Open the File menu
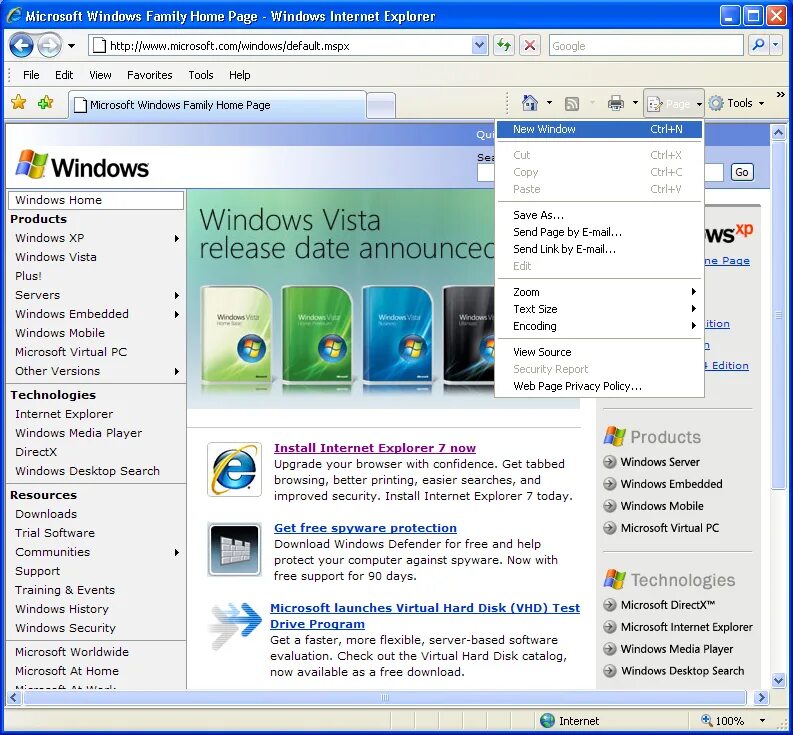Screen dimensions: 793x735 pos(31,75)
